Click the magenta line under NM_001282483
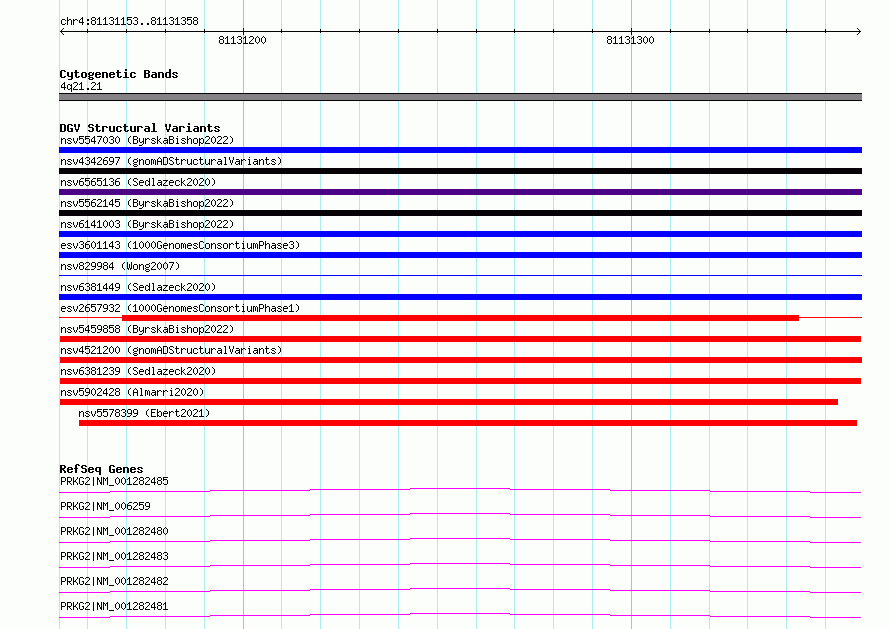Screen dimensions: 890x629 tap(460, 564)
